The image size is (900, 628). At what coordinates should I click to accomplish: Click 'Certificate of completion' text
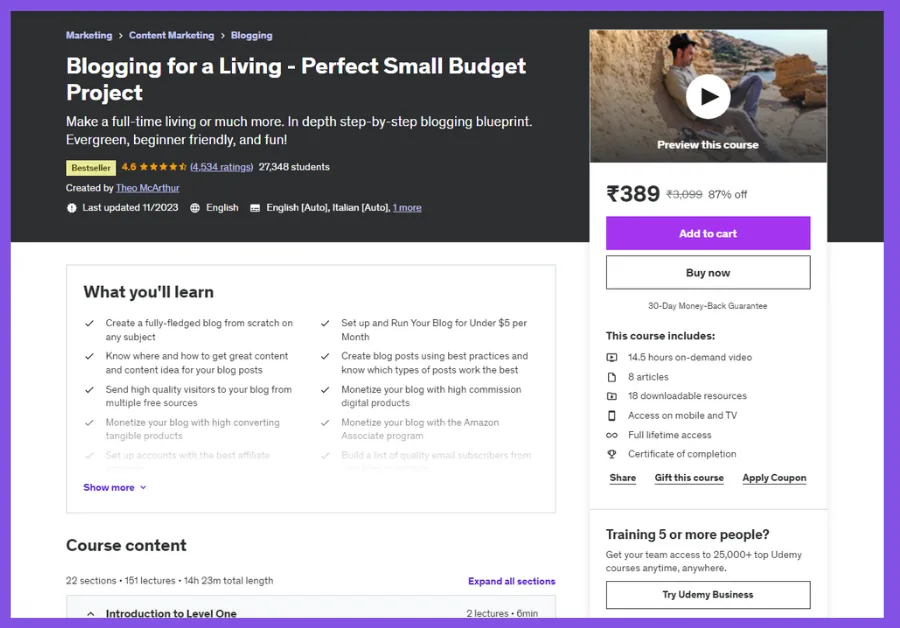[682, 454]
